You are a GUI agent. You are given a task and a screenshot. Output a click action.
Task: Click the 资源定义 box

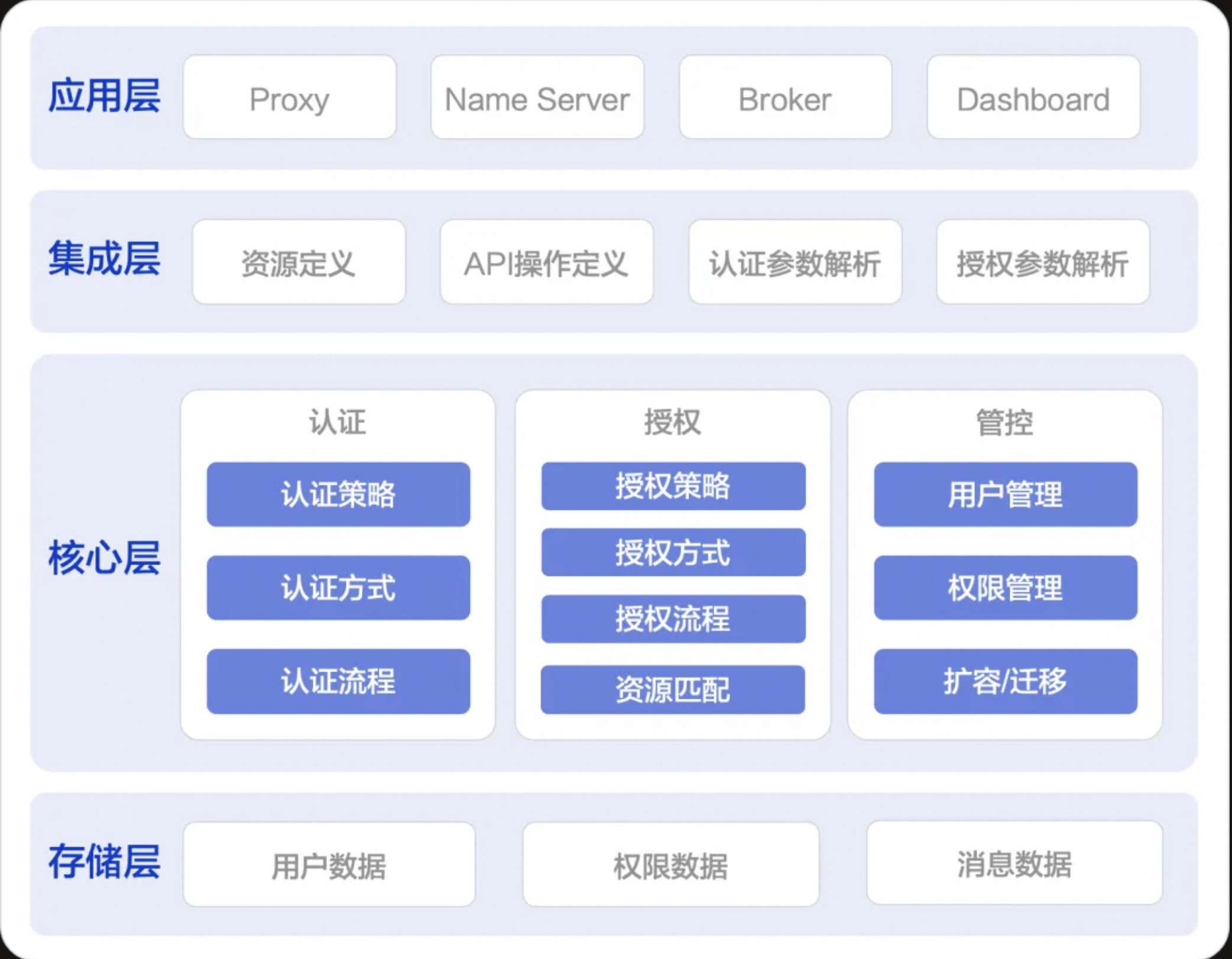[299, 262]
